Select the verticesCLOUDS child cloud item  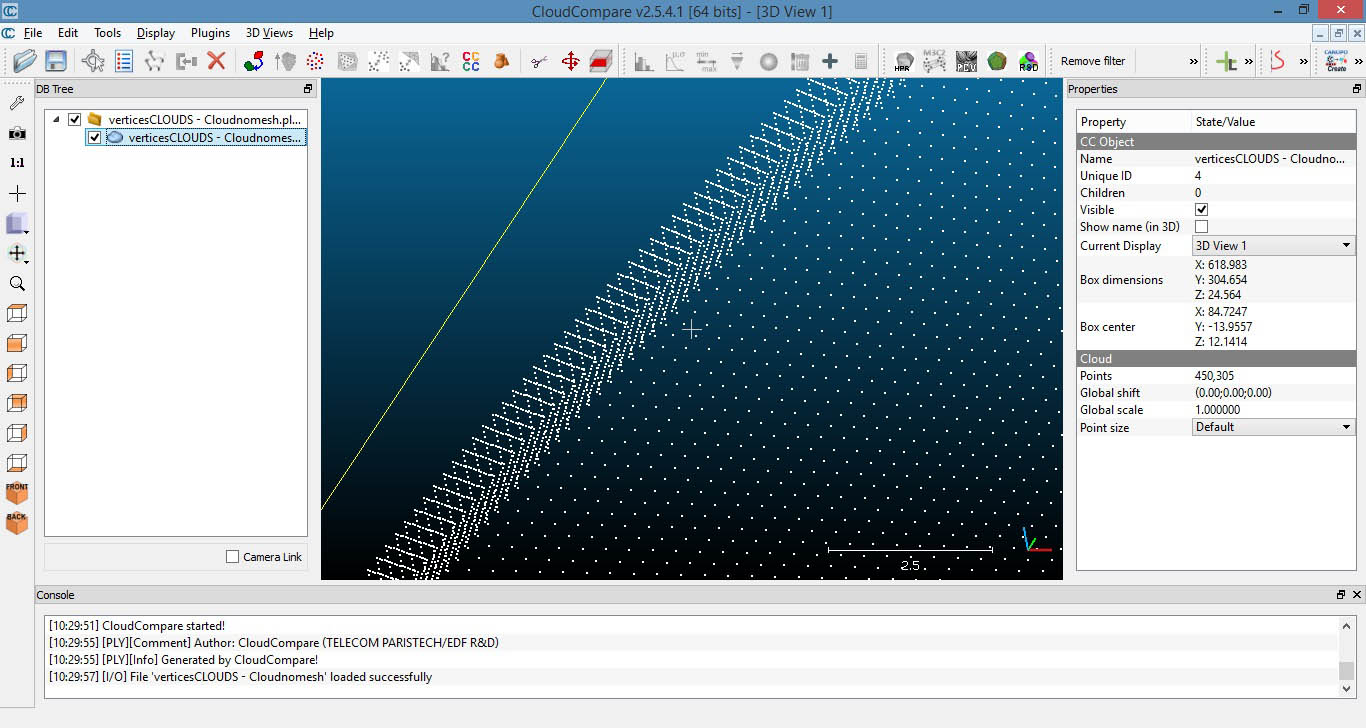214,138
